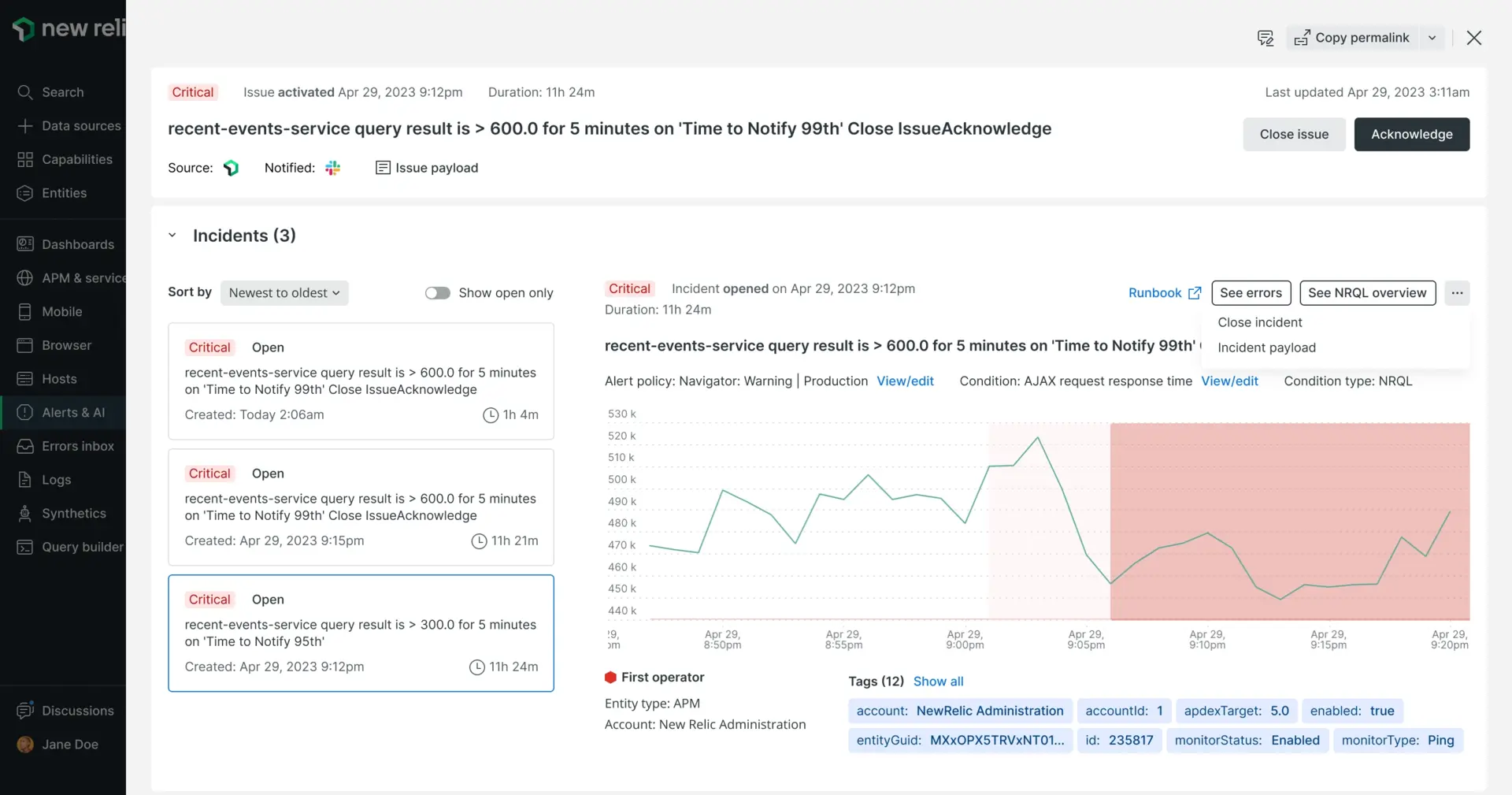Toggle Show open only switch
Image resolution: width=1512 pixels, height=795 pixels.
[438, 293]
